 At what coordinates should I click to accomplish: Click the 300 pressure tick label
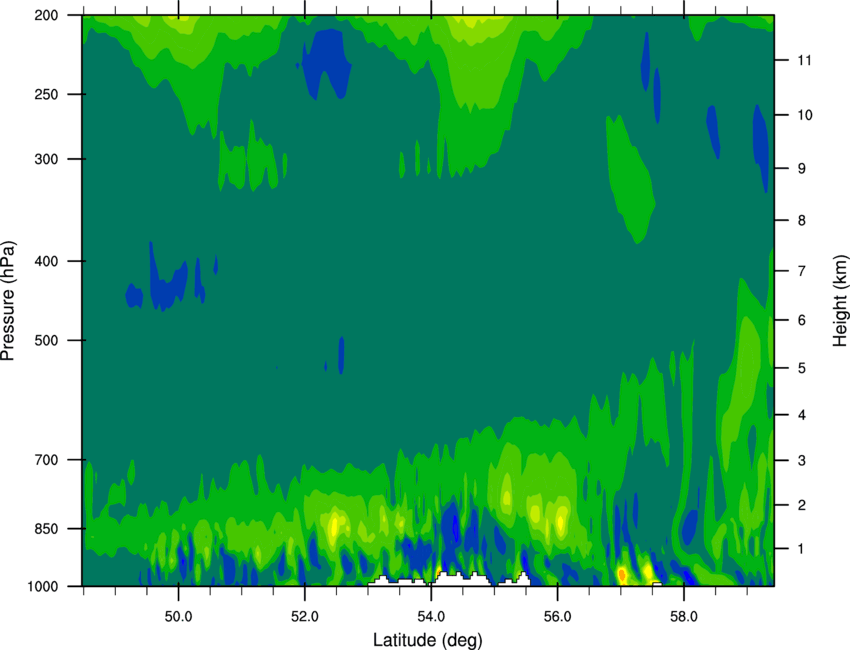pos(47,159)
